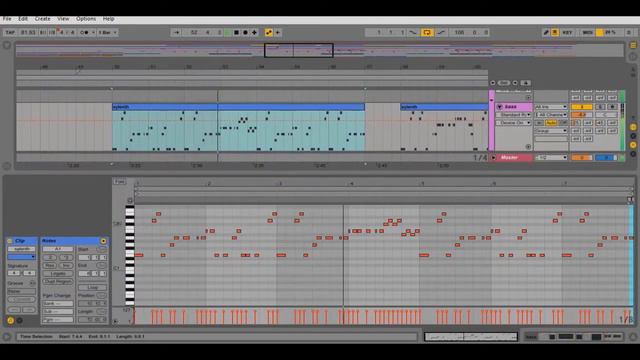Open the All Channels dropdown

551,115
